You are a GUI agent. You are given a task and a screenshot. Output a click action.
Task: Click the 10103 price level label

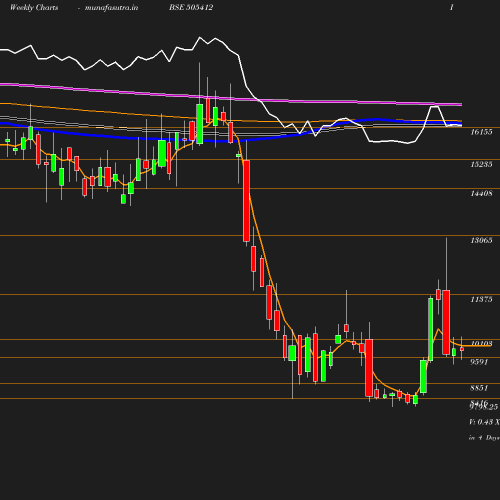(x=481, y=343)
